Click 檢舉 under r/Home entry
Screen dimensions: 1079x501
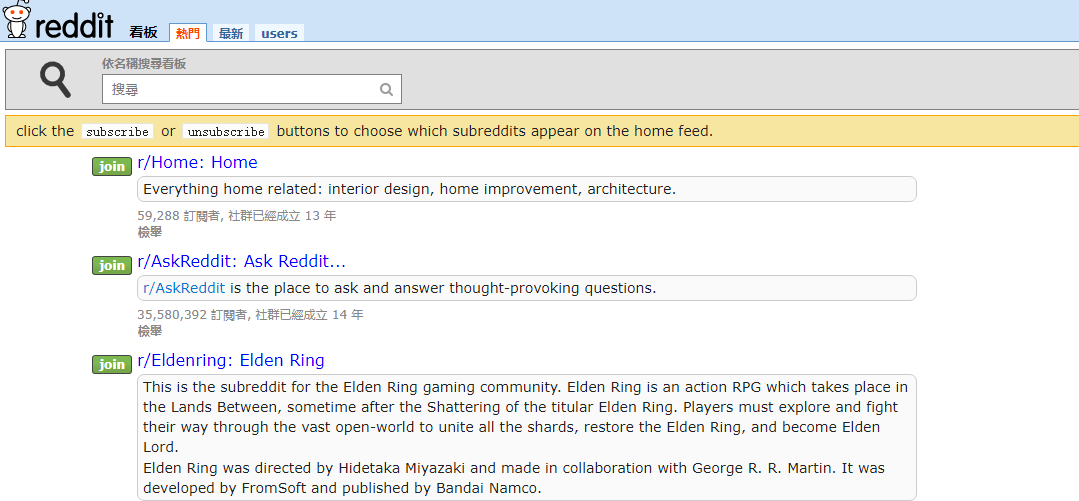150,232
